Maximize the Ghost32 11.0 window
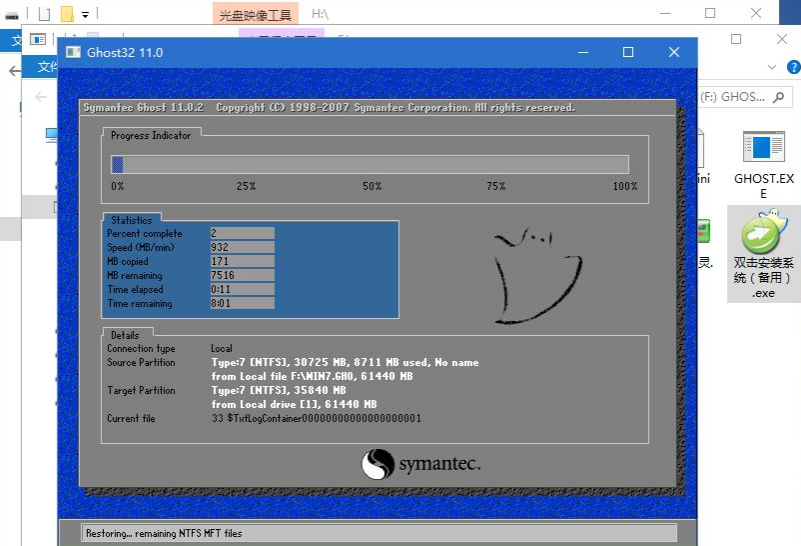The height and width of the screenshot is (546, 801). pyautogui.click(x=628, y=52)
